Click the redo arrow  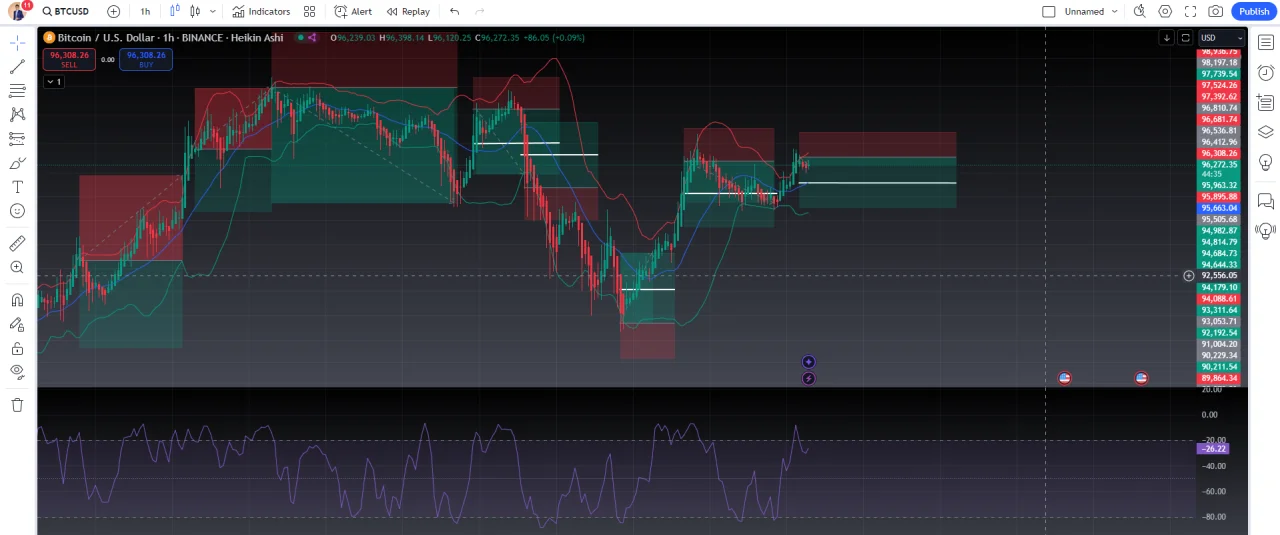[480, 12]
